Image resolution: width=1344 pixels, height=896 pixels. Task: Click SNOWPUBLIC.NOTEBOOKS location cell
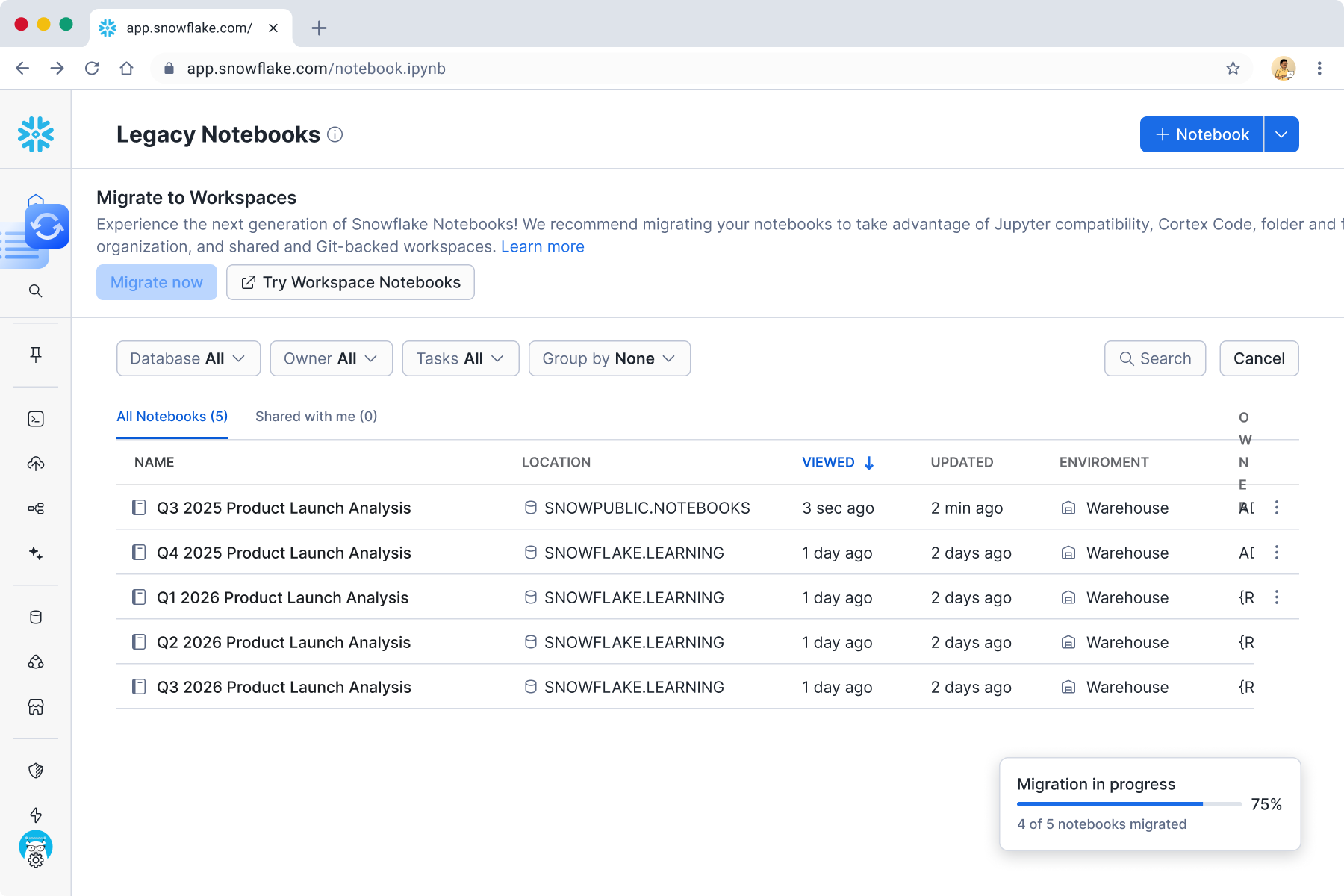[x=637, y=508]
